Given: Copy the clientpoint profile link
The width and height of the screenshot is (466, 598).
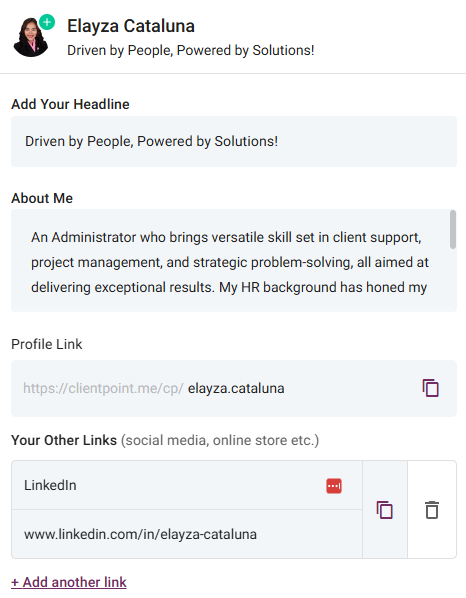Looking at the screenshot, I should [430, 388].
